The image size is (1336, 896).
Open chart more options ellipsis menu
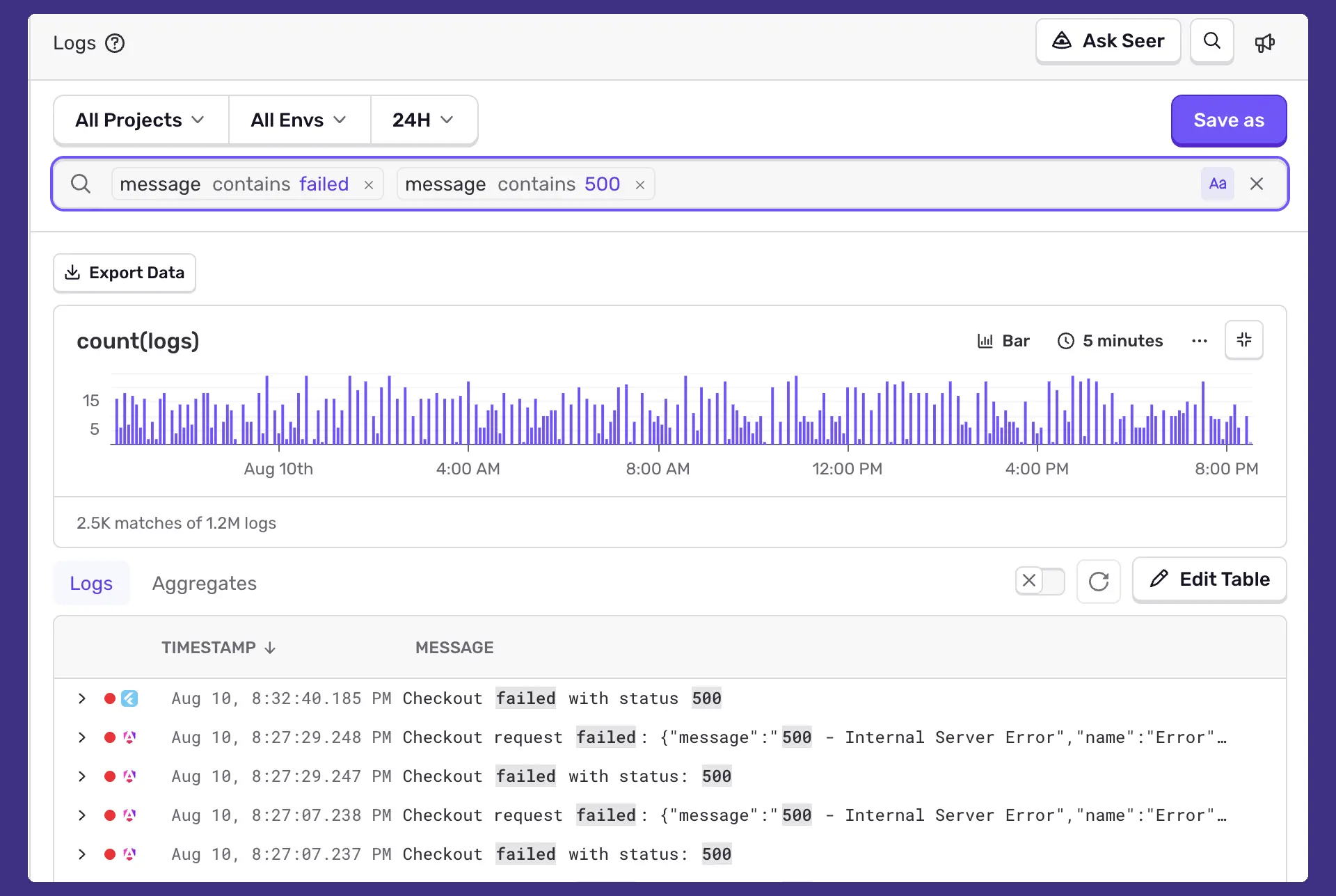click(x=1200, y=341)
